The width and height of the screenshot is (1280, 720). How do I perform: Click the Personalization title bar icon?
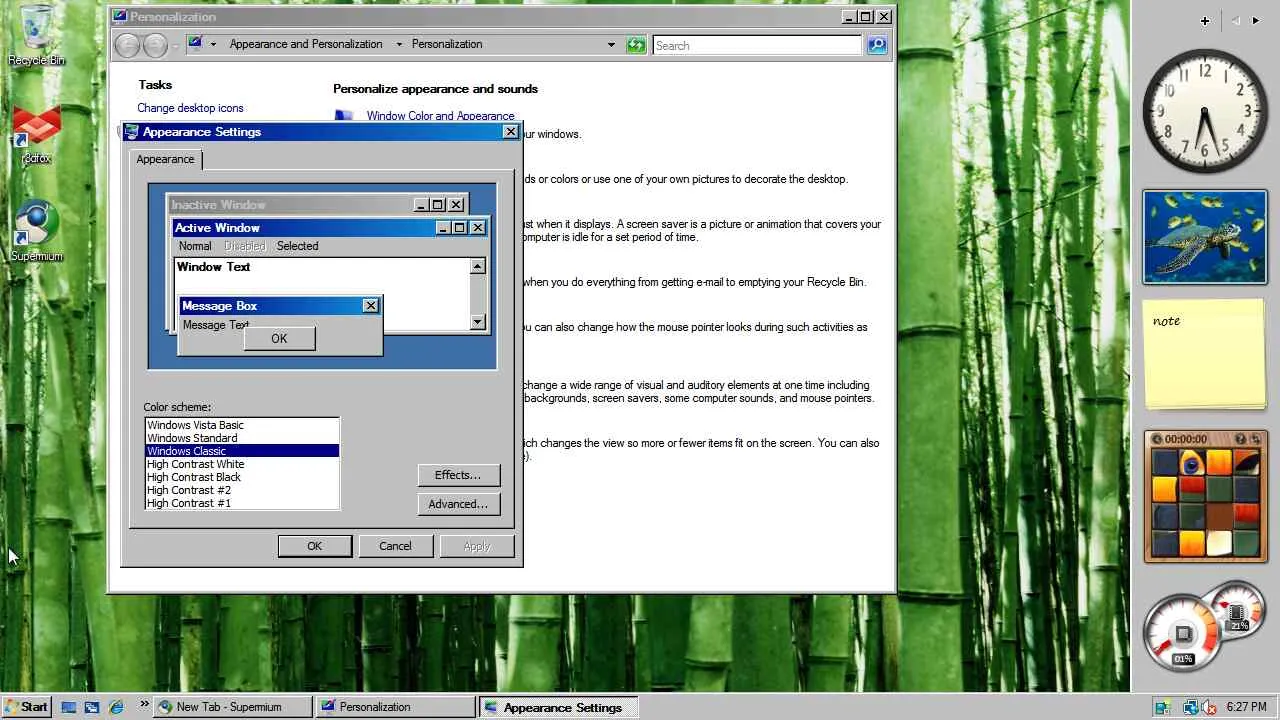coord(120,16)
